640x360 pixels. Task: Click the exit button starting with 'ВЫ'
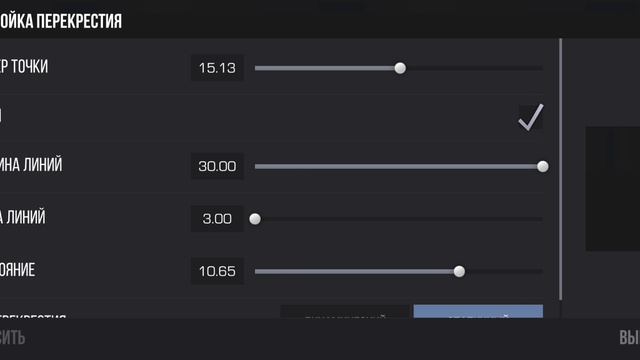(x=629, y=338)
